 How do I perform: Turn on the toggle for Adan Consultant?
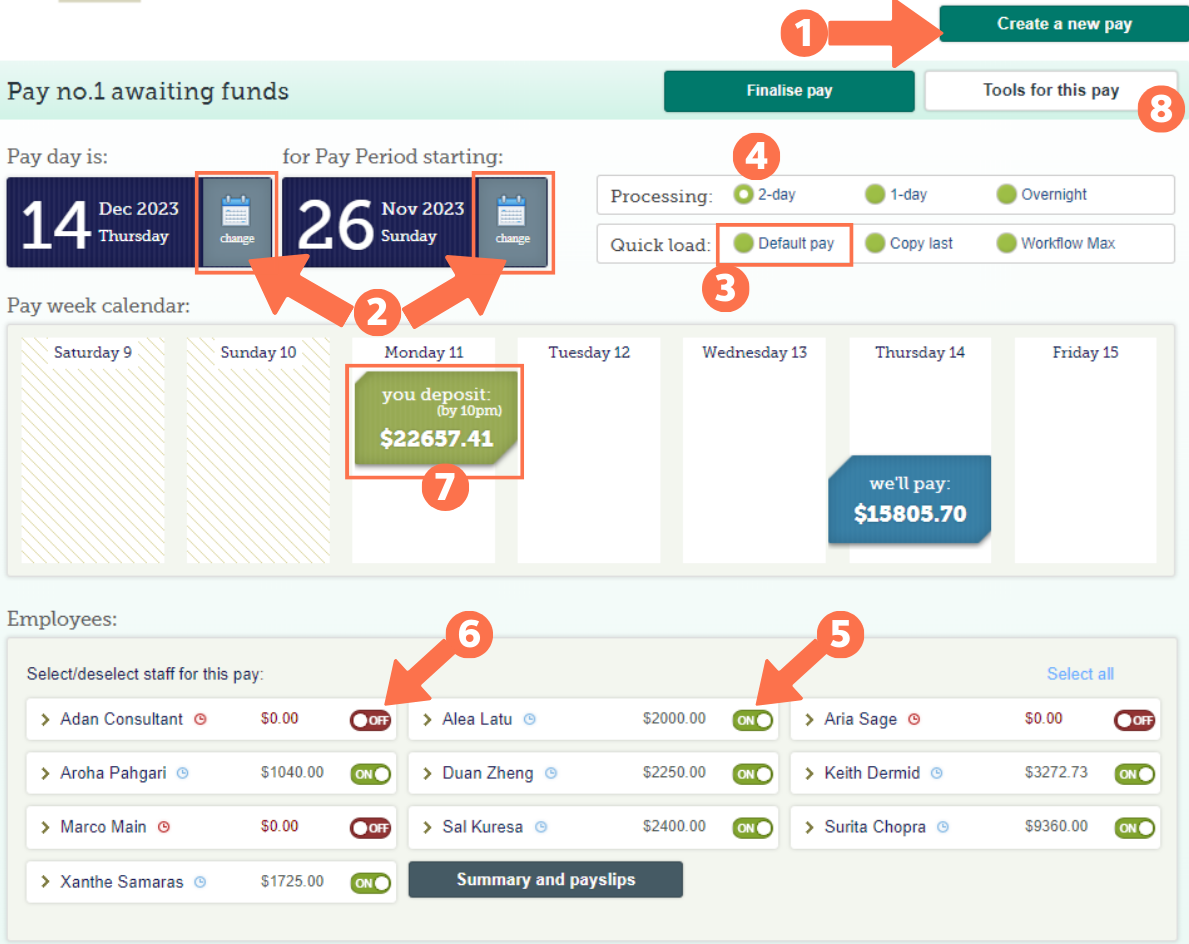click(x=370, y=719)
